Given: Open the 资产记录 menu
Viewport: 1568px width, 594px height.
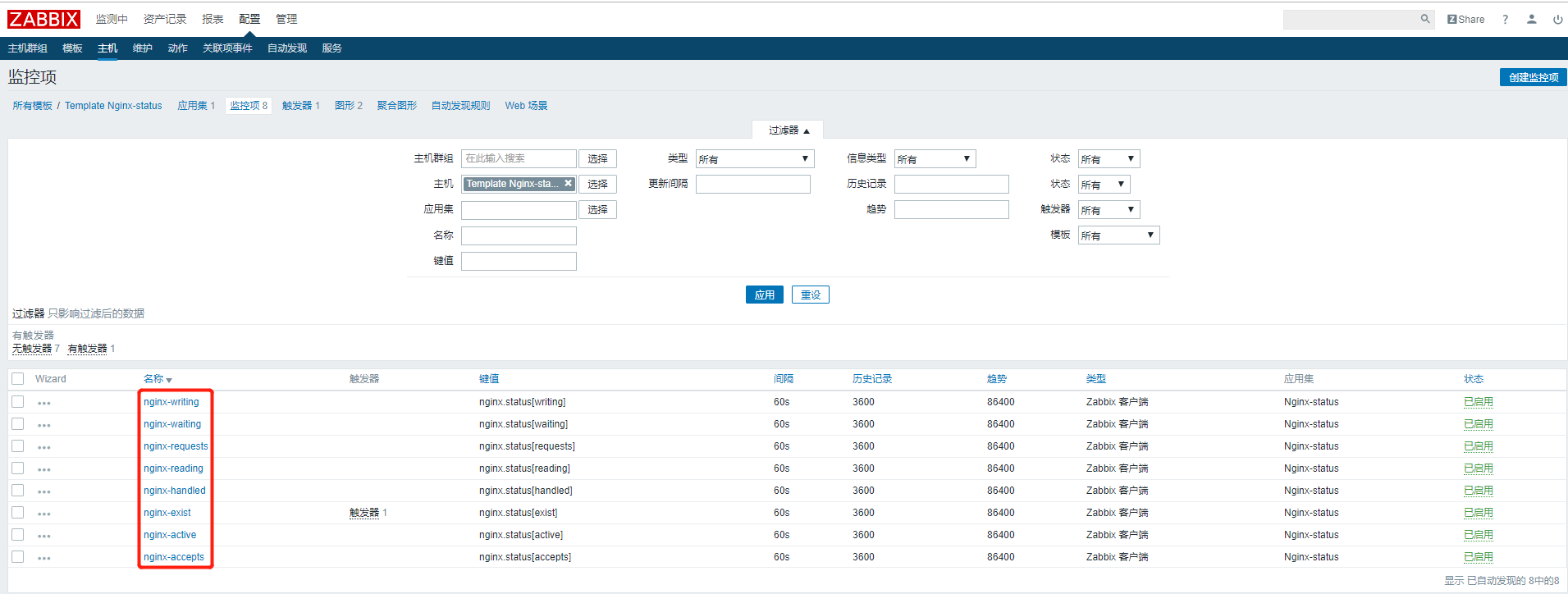Looking at the screenshot, I should click(x=165, y=19).
